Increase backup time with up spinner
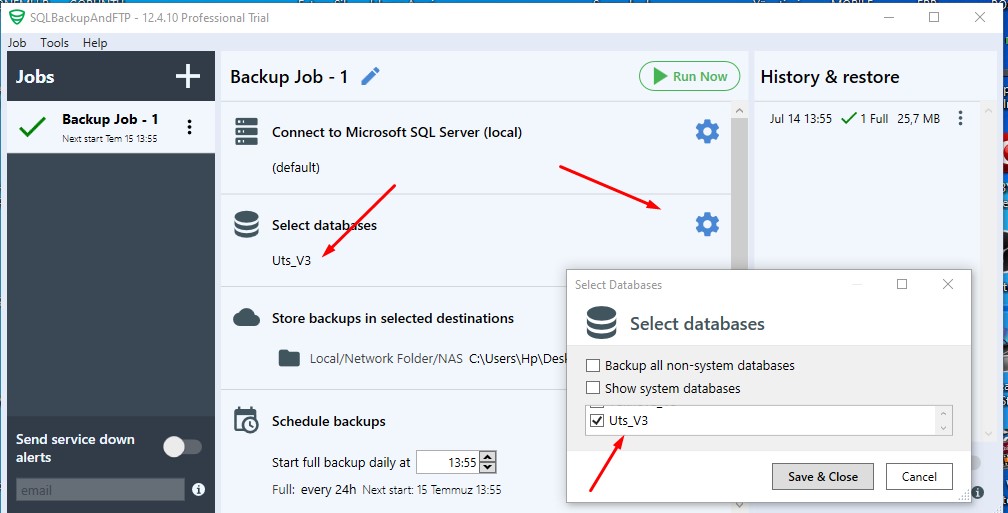 (489, 457)
